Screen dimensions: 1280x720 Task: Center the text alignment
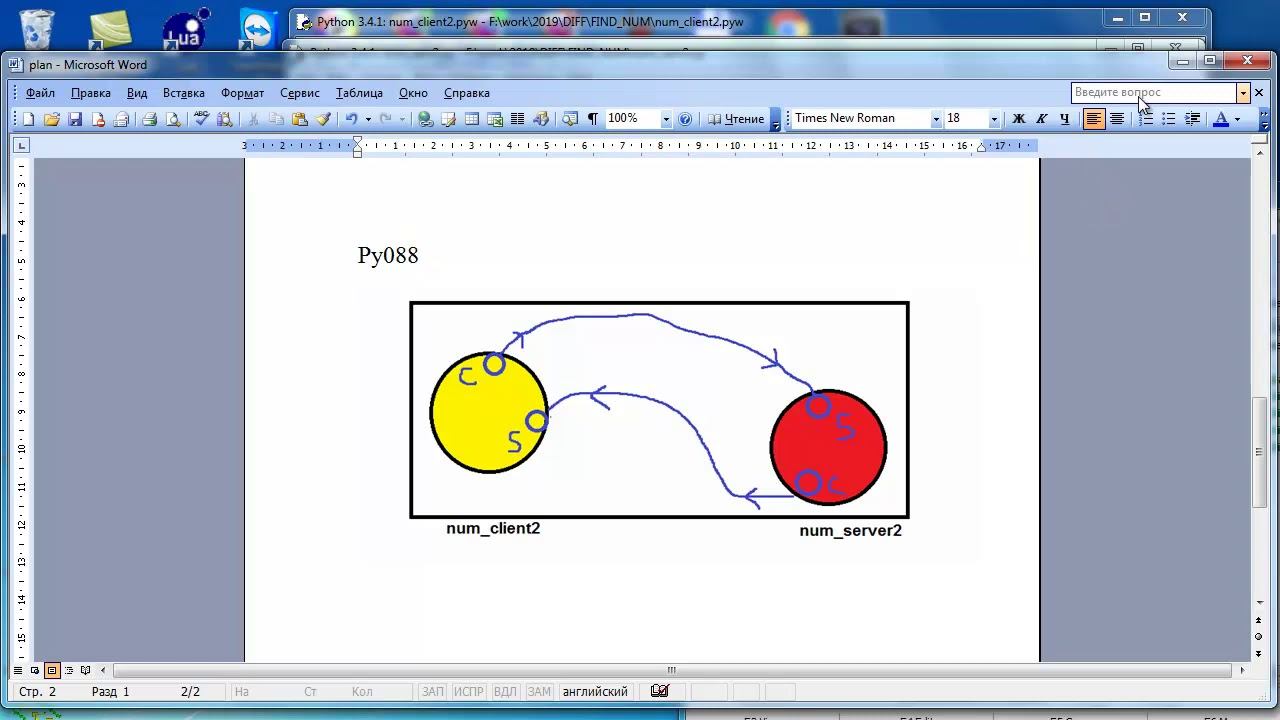click(1117, 119)
